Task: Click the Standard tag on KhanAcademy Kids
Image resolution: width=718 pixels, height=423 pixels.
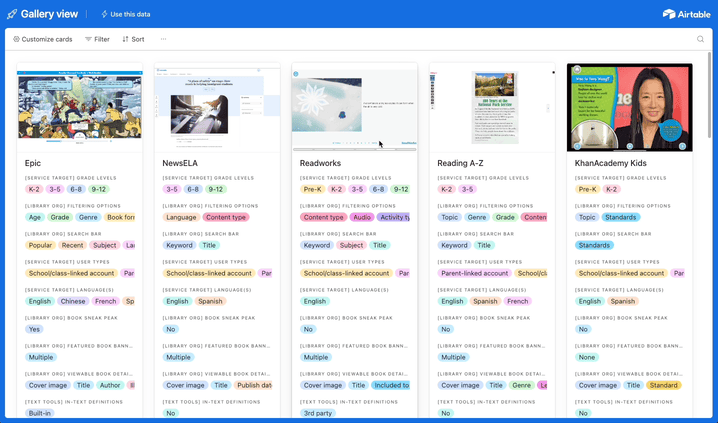Action: pos(664,385)
